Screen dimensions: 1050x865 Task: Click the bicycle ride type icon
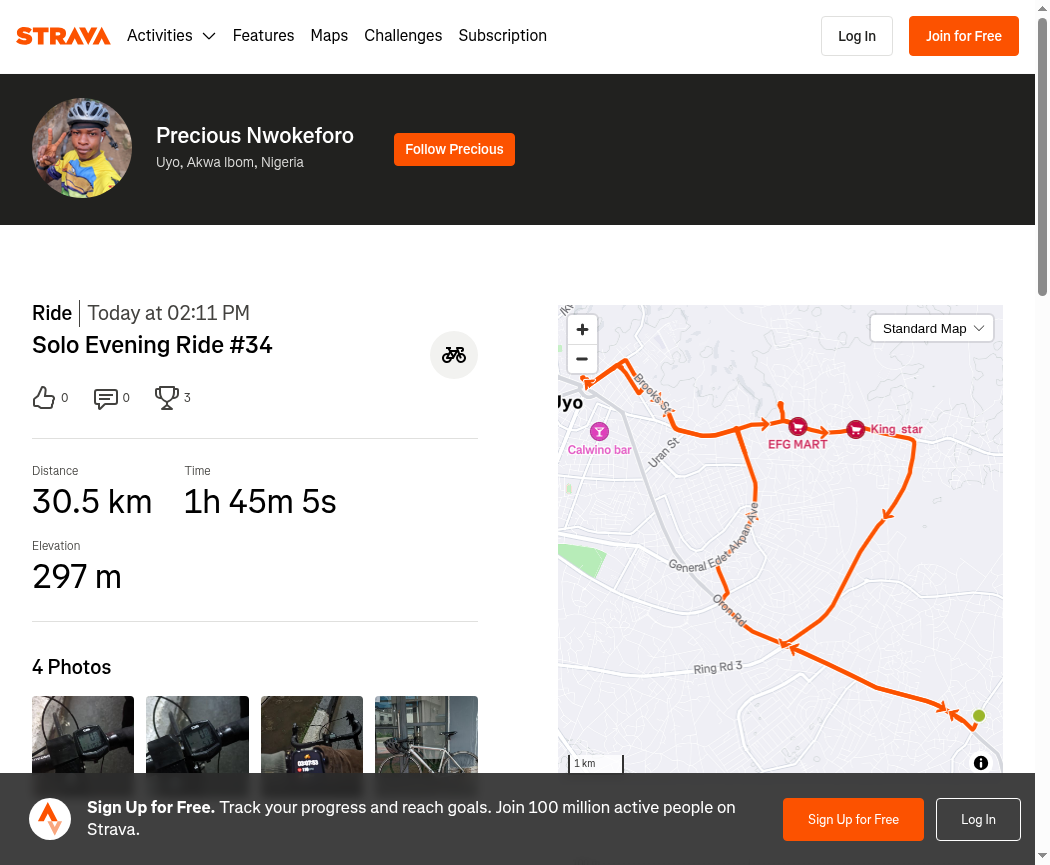(454, 355)
